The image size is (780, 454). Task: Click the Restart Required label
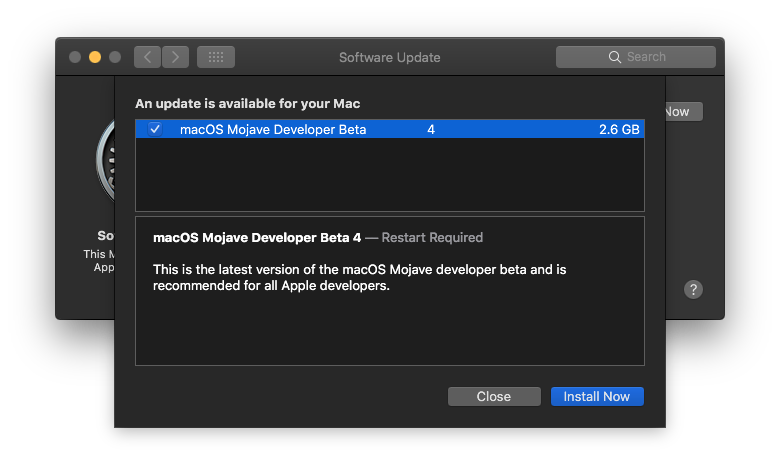click(x=432, y=237)
